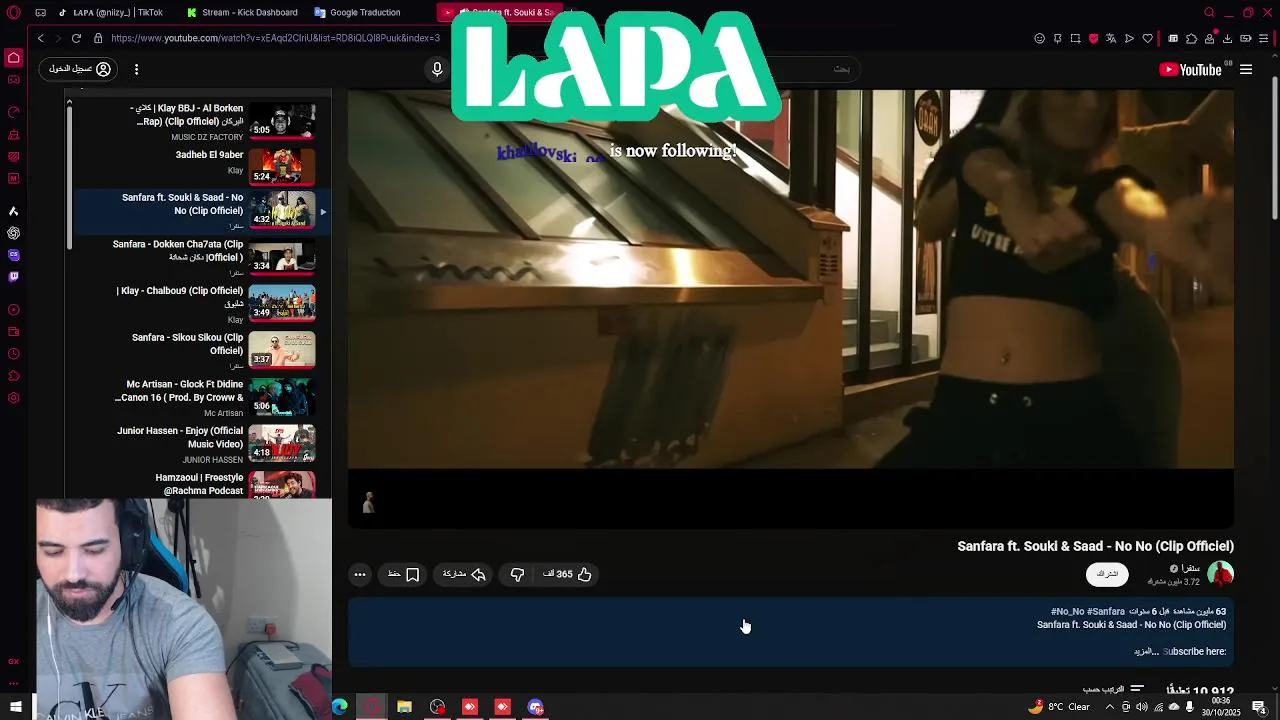Screen dimensions: 1280x720
Task: Show hidden tray icons chevron
Action: coord(1109,707)
